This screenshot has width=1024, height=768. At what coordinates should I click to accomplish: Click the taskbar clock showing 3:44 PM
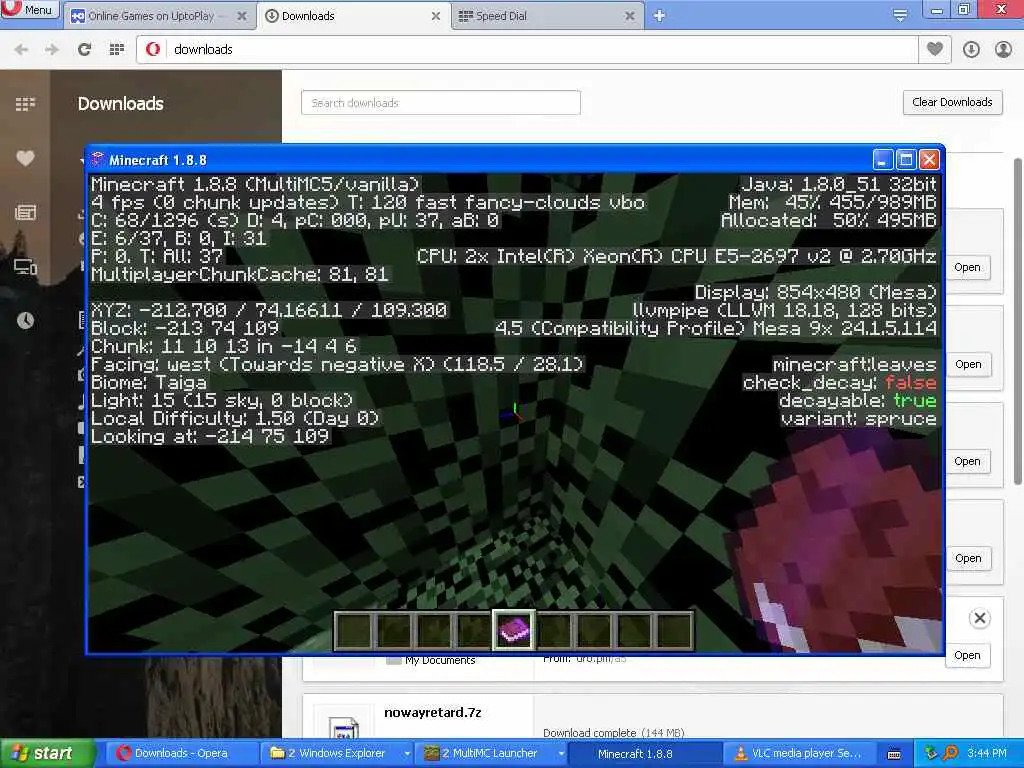point(986,754)
